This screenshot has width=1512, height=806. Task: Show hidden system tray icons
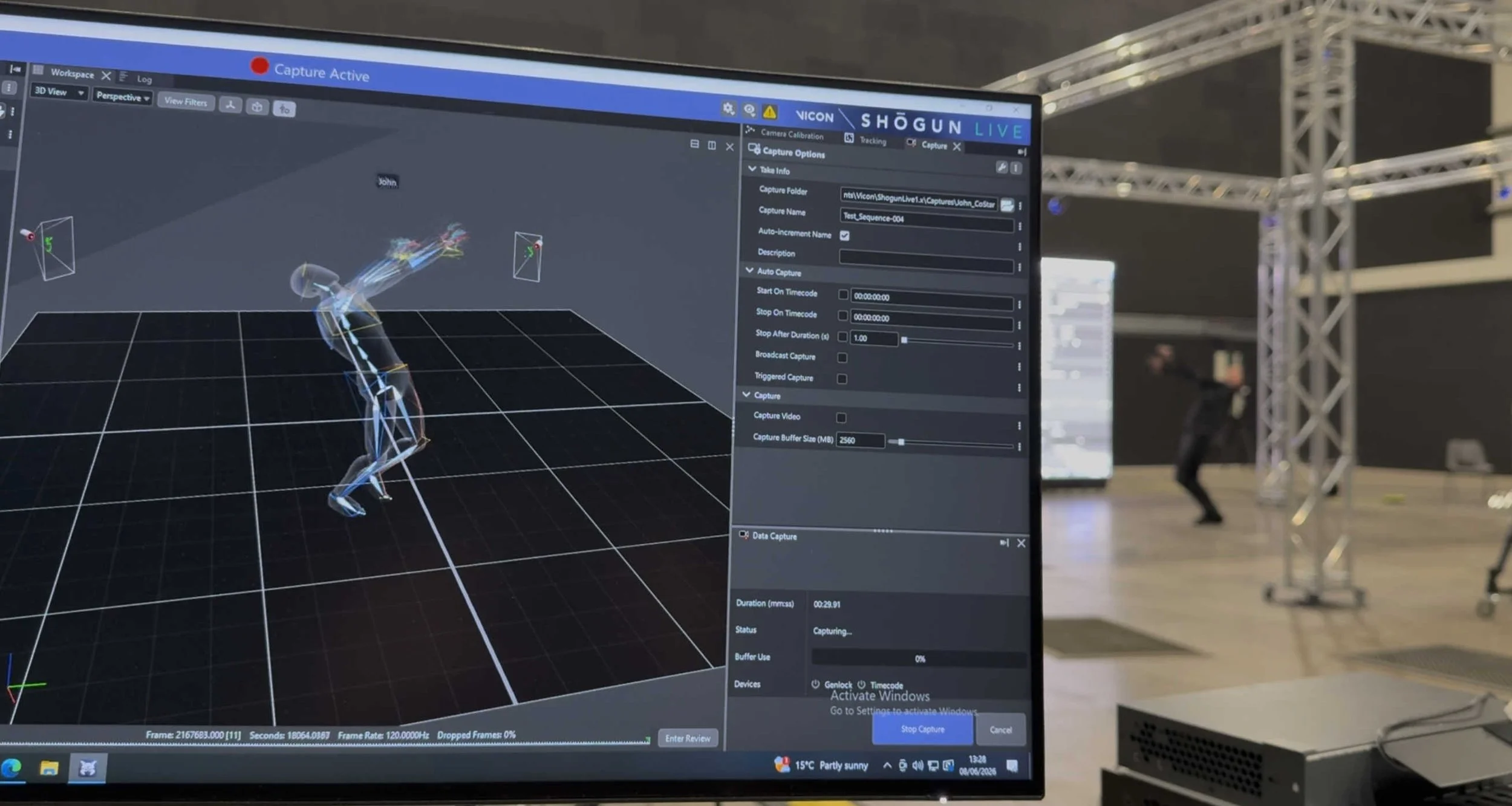pyautogui.click(x=887, y=765)
